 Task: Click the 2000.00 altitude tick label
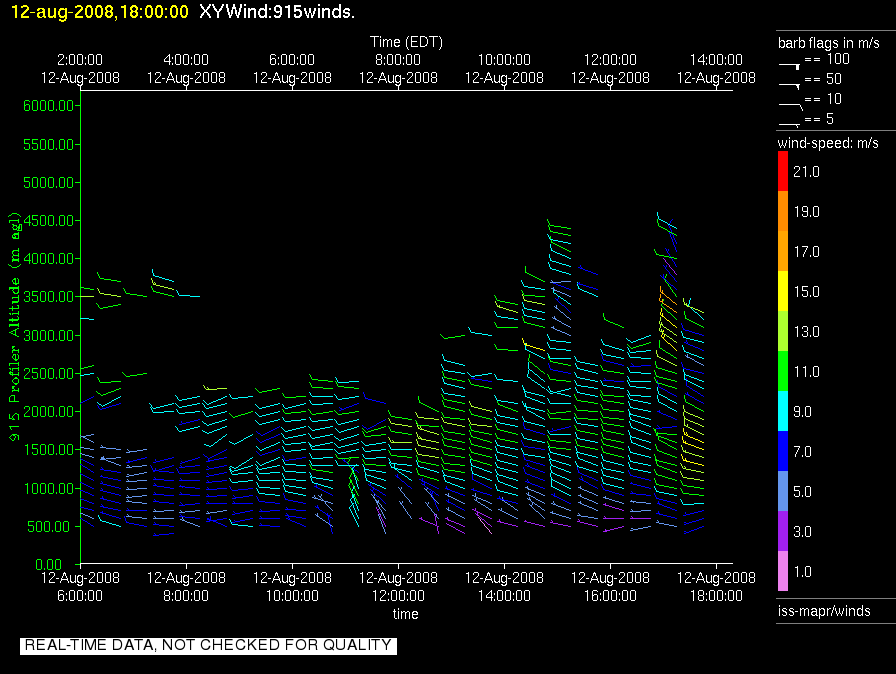pyautogui.click(x=49, y=412)
